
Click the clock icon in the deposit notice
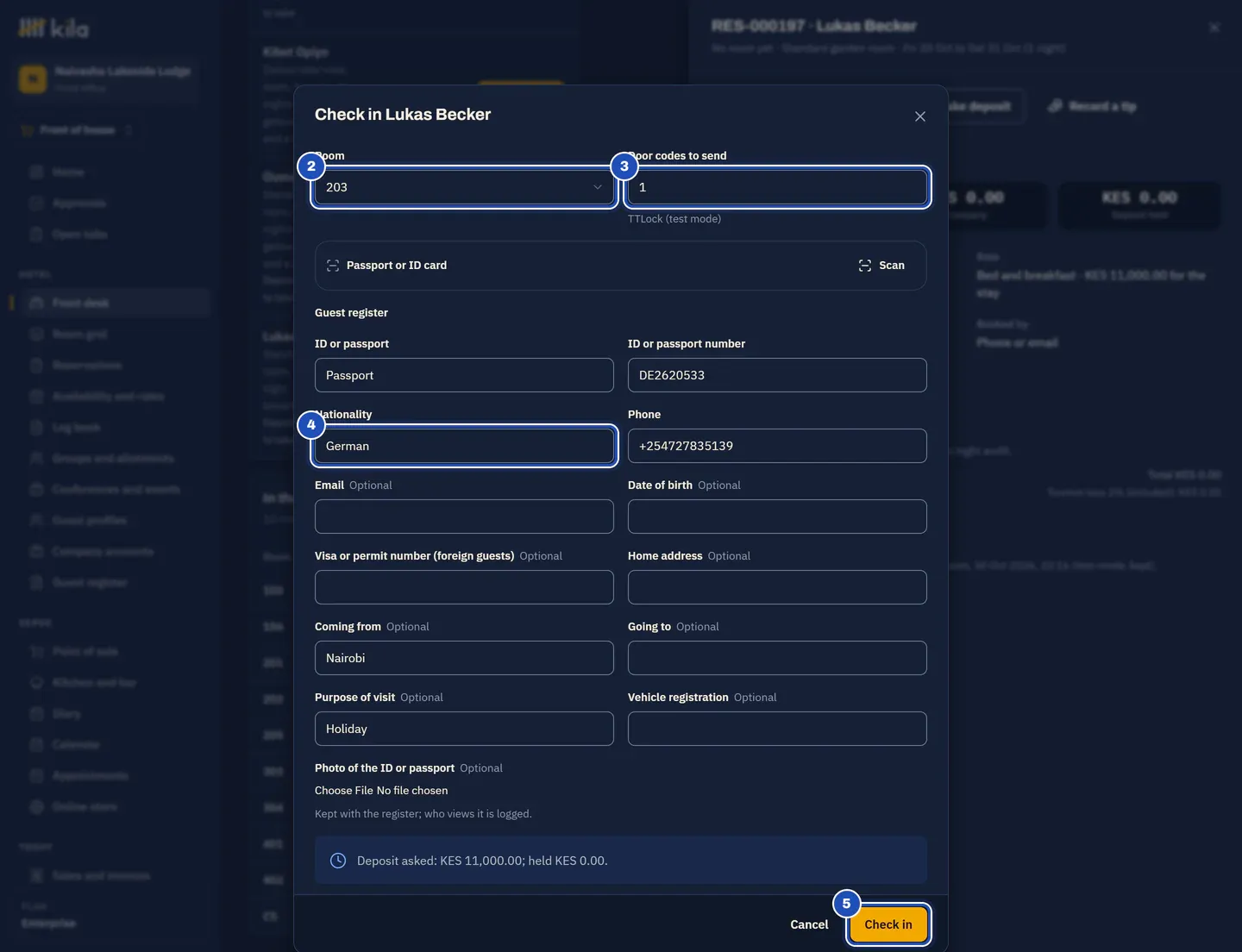click(x=338, y=861)
